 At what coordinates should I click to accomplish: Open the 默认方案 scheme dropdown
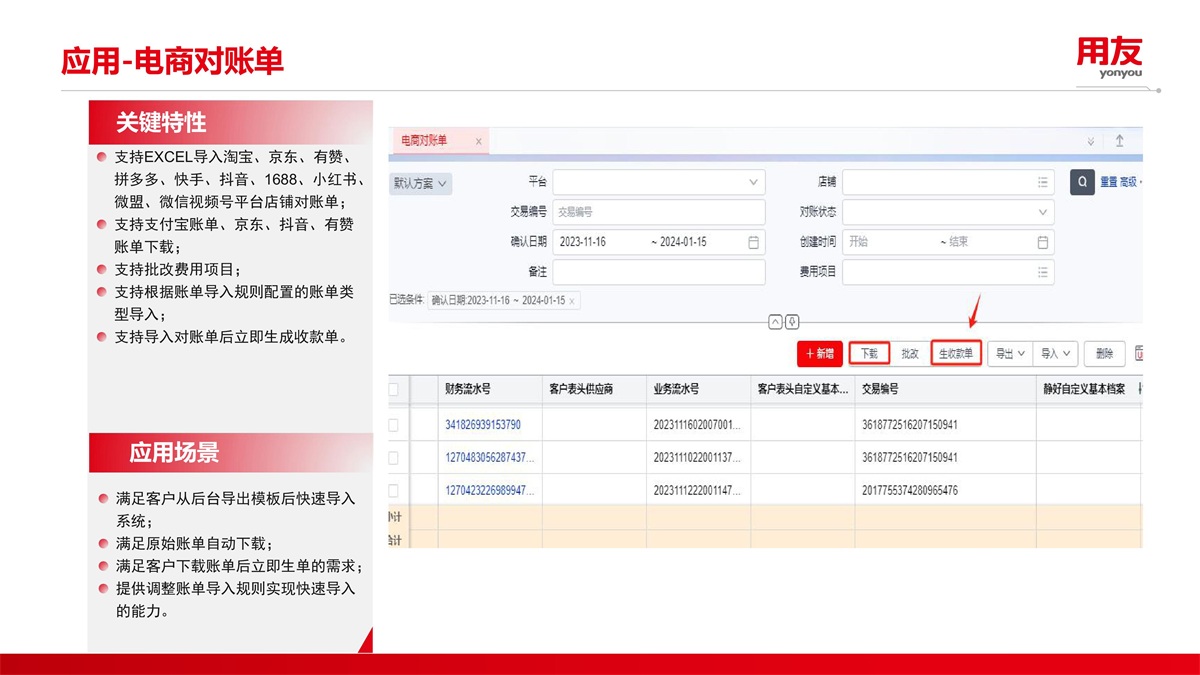[x=421, y=184]
